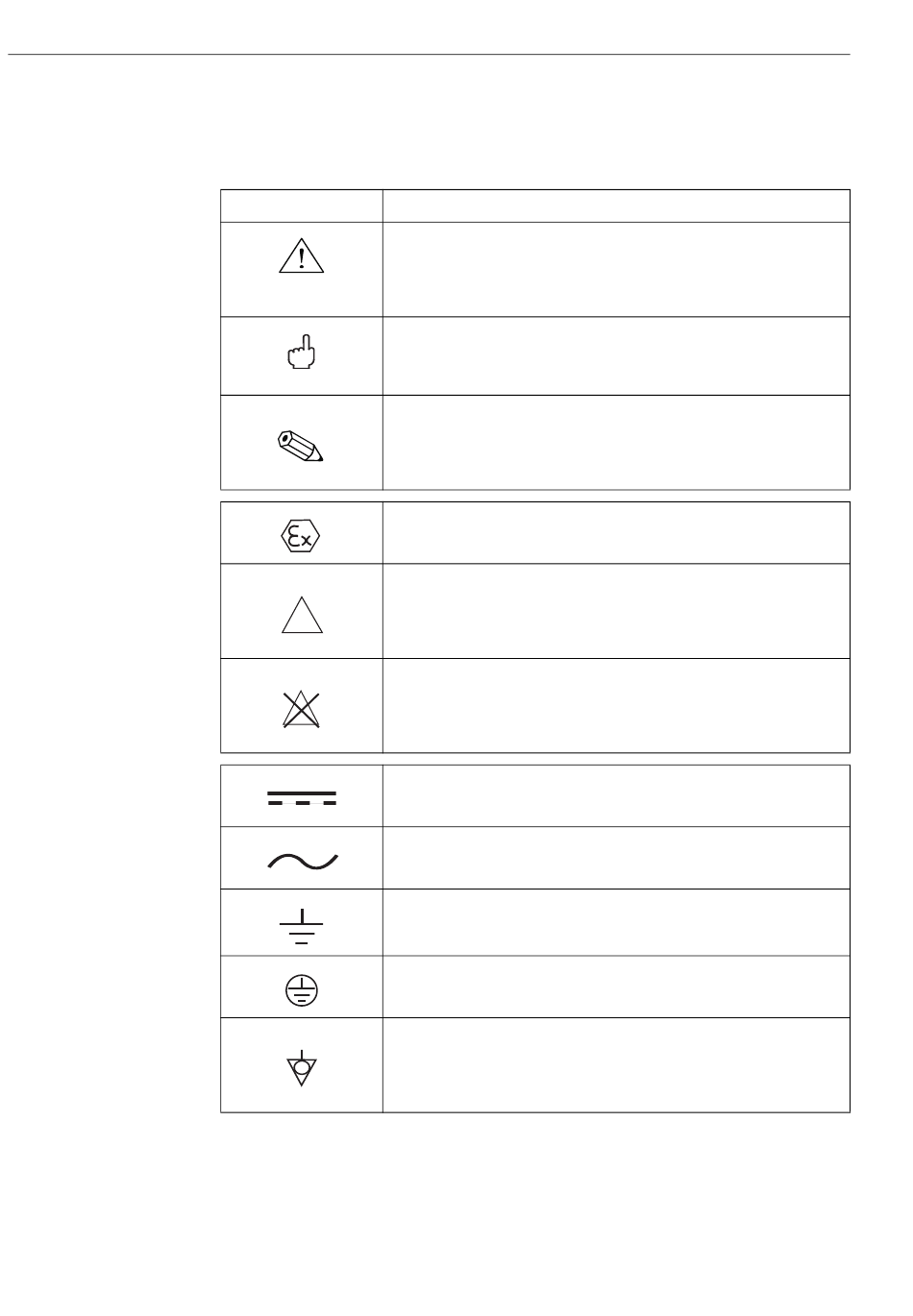Image resolution: width=913 pixels, height=1316 pixels.
Task: Click the wide empty header cell of table
Action: 616,206
